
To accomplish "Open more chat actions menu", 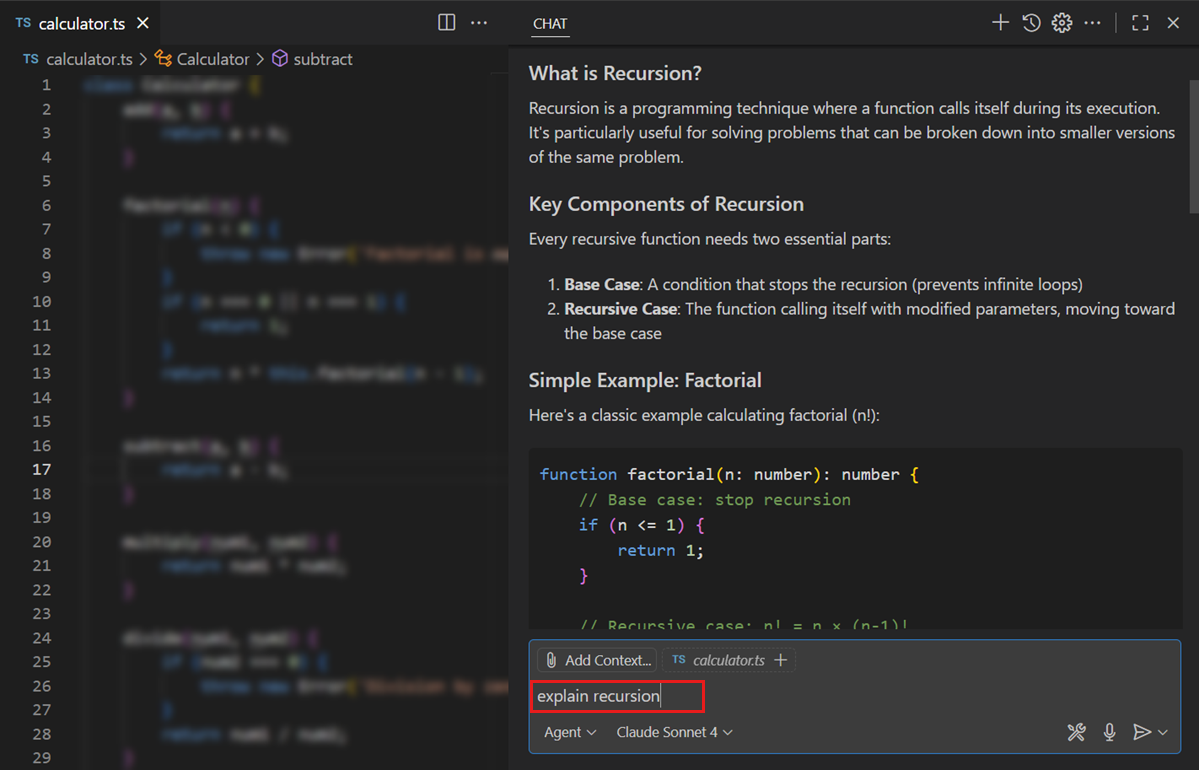I will [1092, 22].
